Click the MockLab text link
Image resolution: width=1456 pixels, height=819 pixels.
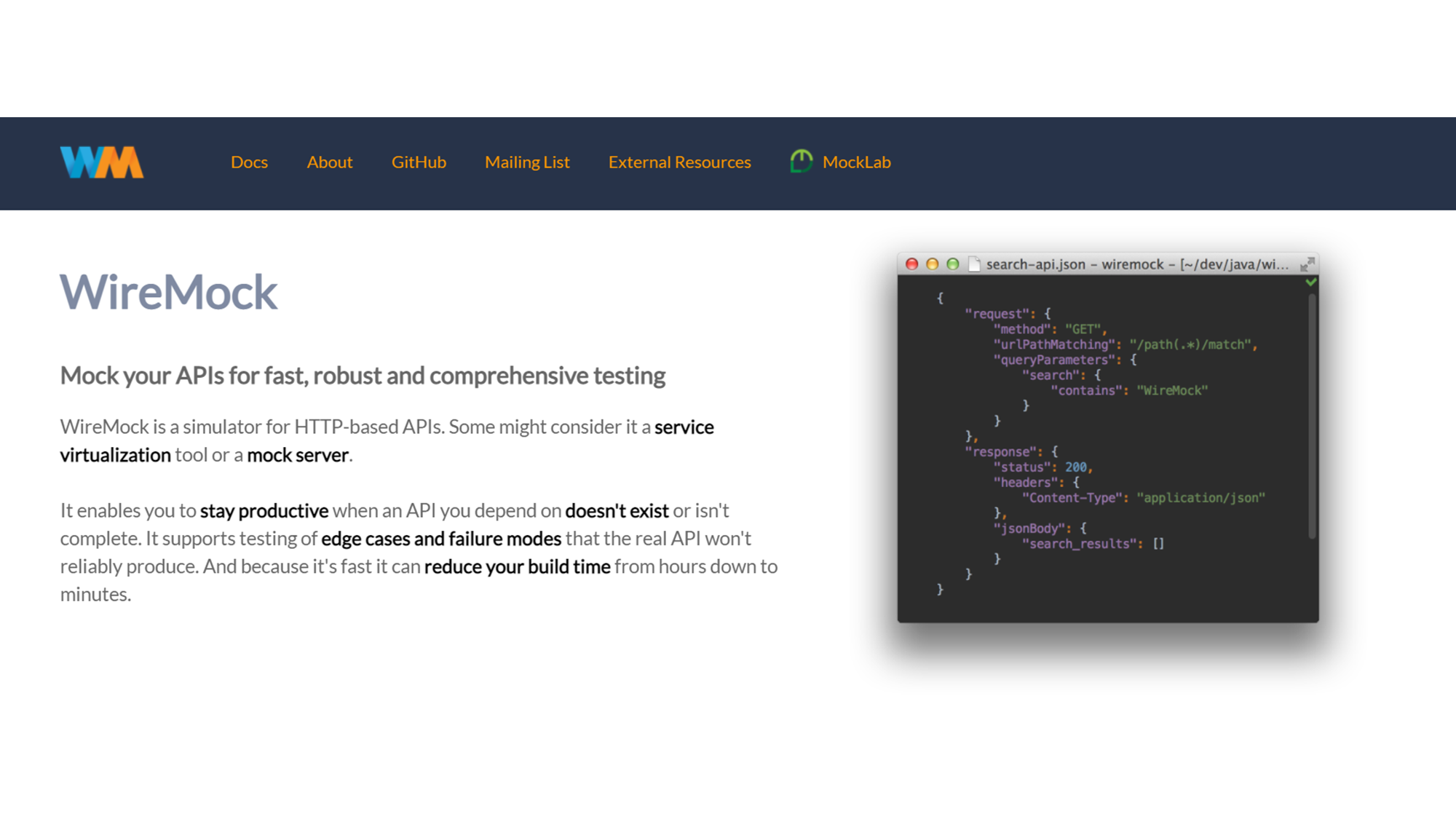point(856,162)
